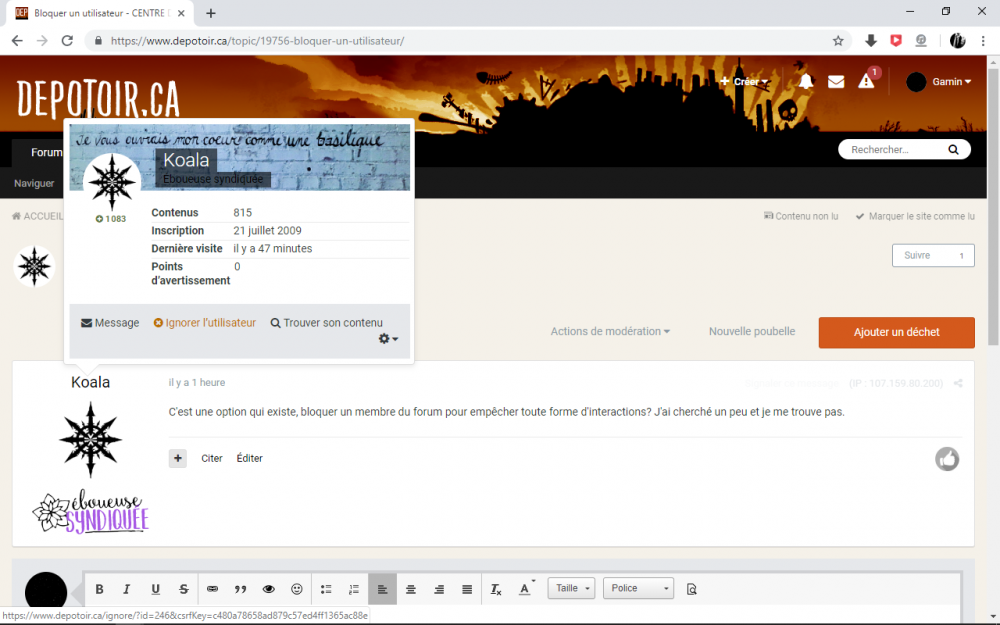
Task: Open the Police font dropdown
Action: 638,589
